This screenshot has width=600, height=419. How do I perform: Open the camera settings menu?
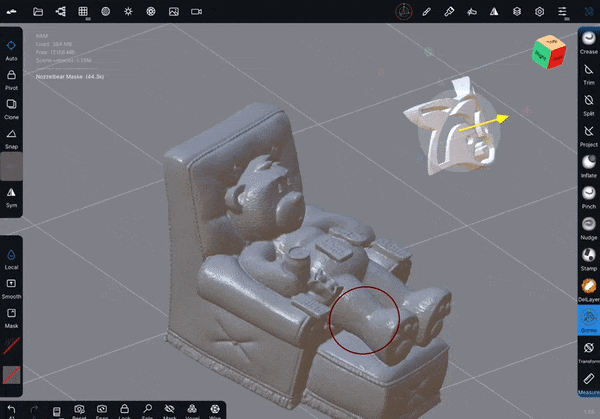[x=196, y=11]
